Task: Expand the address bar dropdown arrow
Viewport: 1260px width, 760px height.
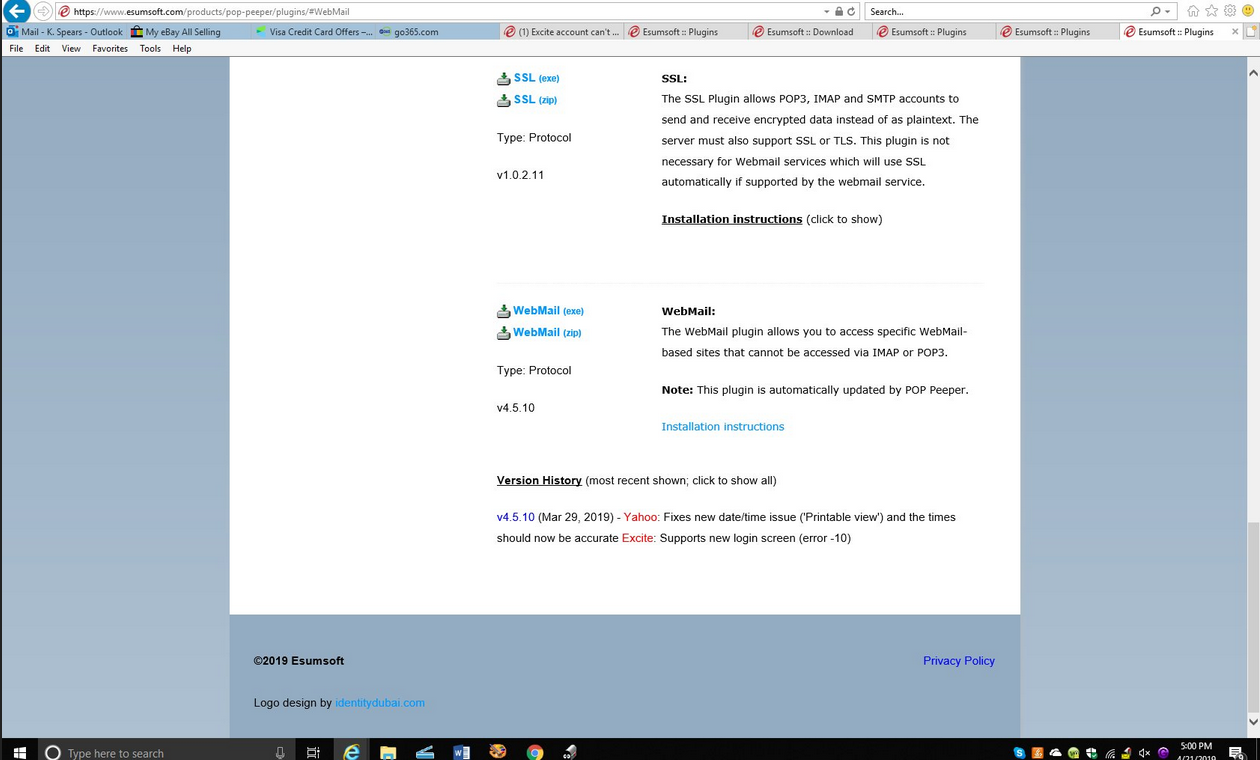Action: pos(827,11)
